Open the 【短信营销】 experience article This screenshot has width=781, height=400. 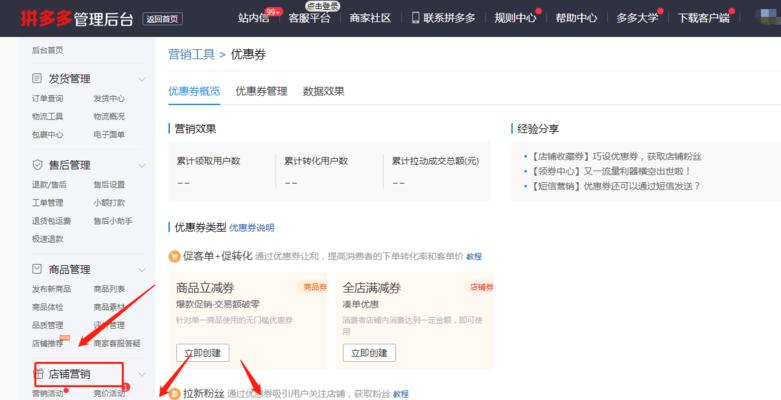coord(616,186)
